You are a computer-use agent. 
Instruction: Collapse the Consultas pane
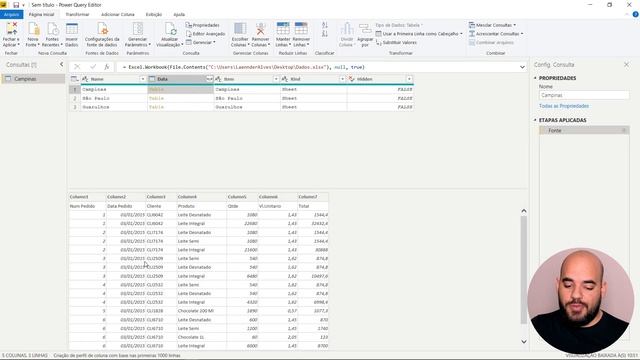62,64
